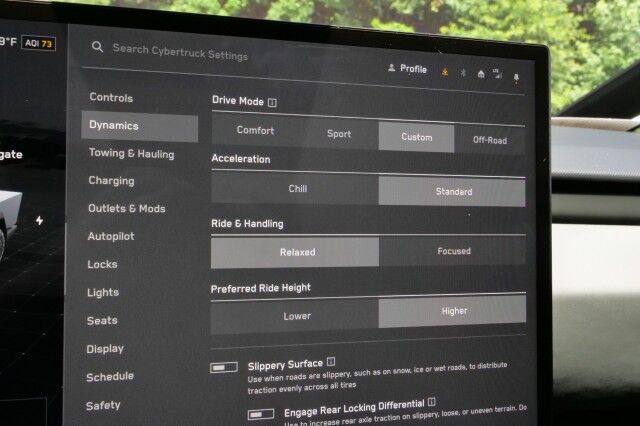Open the Dynamics settings section
The image size is (640, 426).
pos(140,127)
